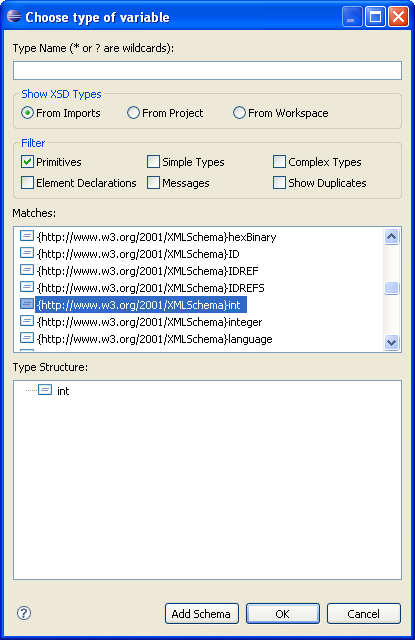Click the int icon in Type Structure
Image resolution: width=415 pixels, height=640 pixels.
45,390
